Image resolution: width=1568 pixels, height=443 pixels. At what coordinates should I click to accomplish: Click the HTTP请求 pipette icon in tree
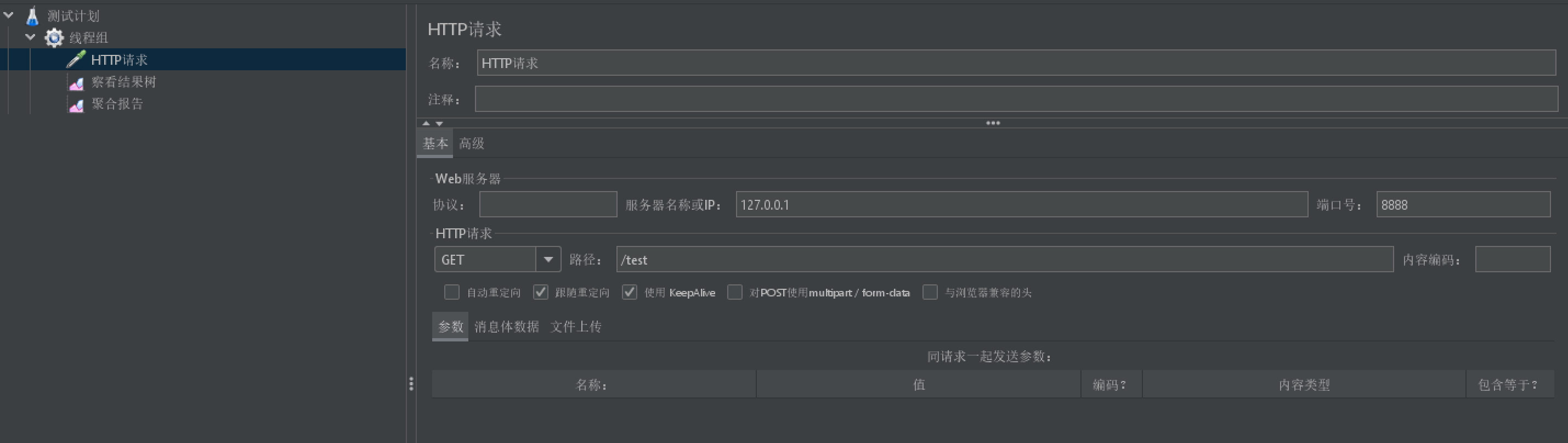[x=76, y=60]
